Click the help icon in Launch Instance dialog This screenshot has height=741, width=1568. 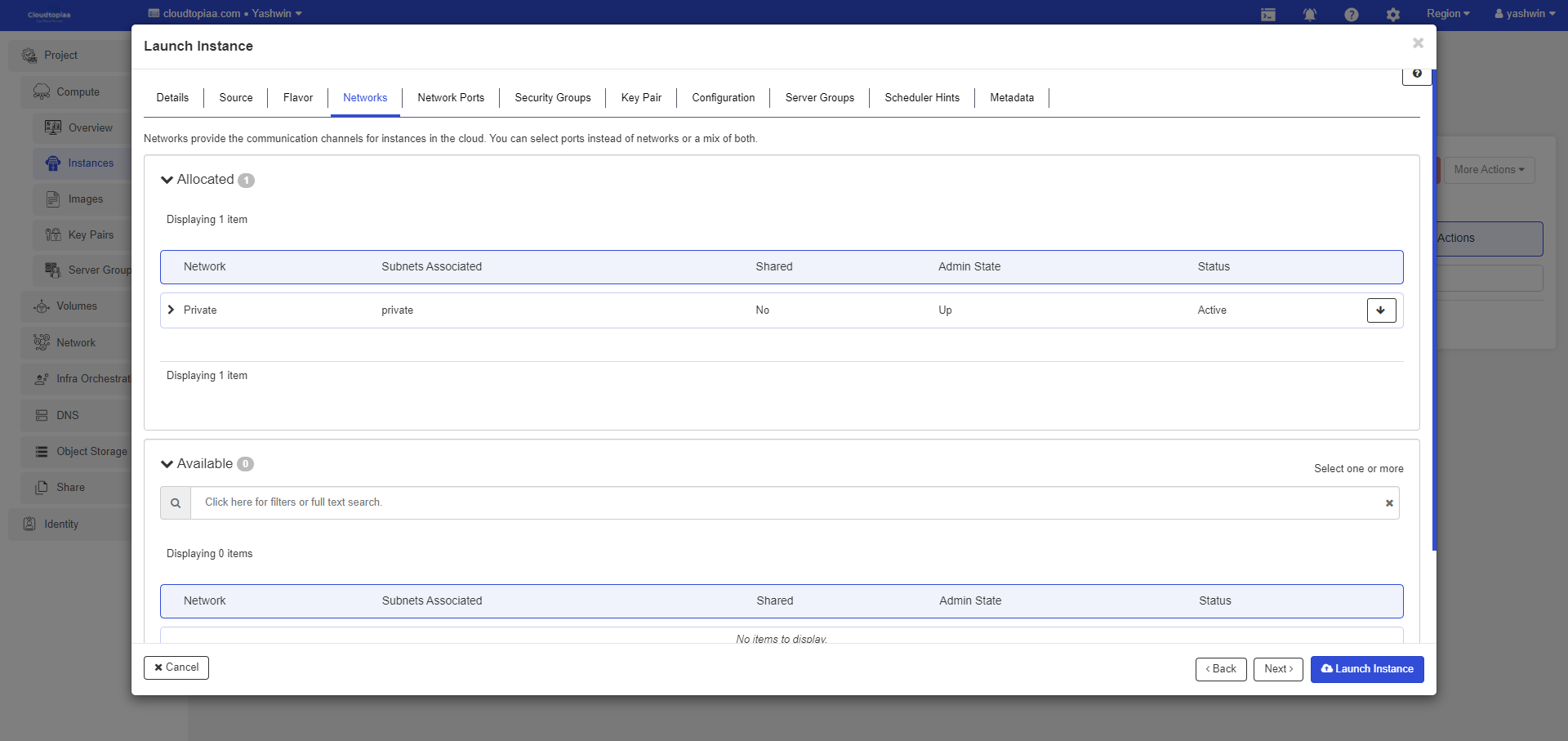tap(1417, 74)
